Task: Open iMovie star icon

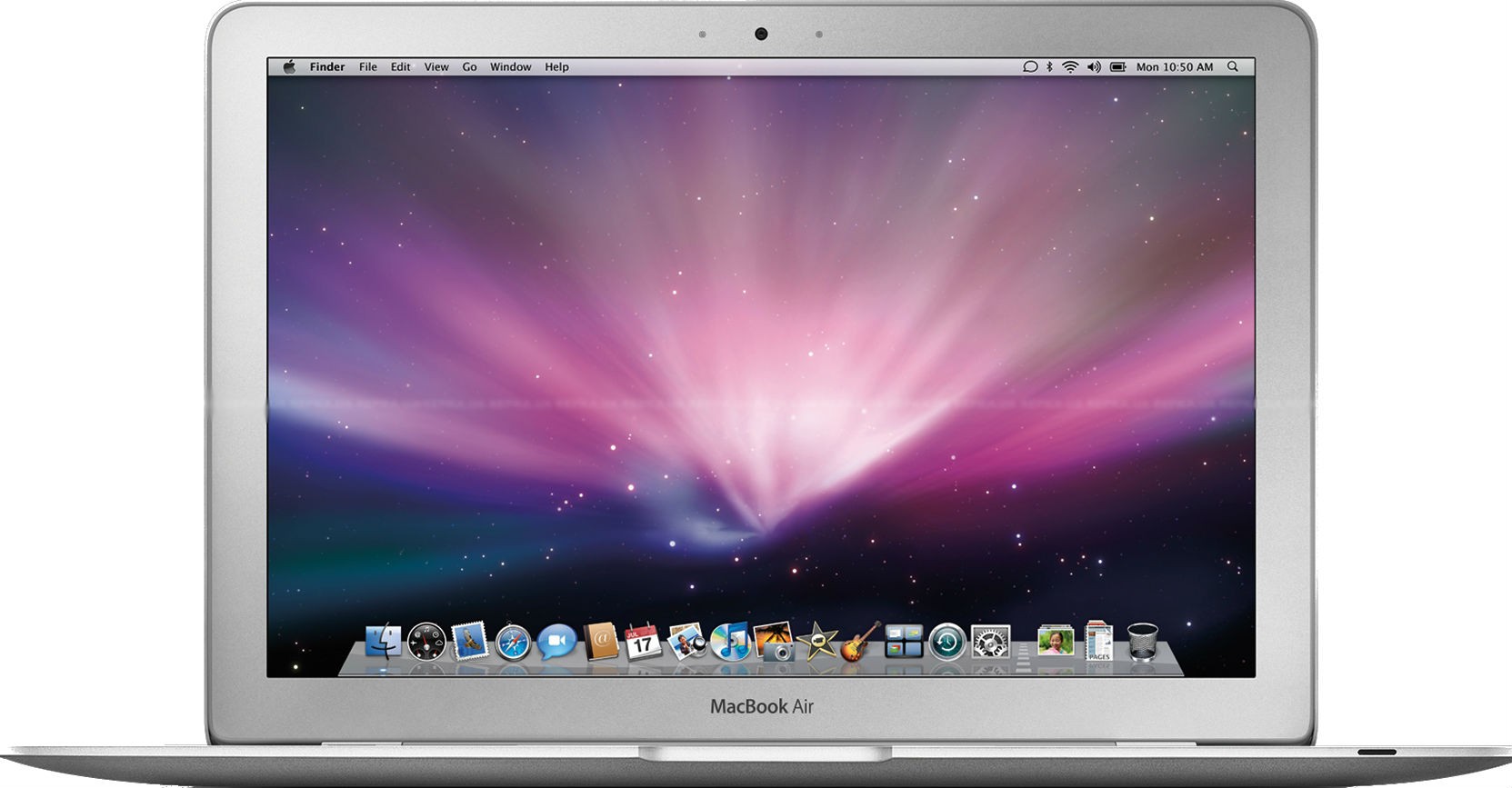Action: [x=816, y=642]
